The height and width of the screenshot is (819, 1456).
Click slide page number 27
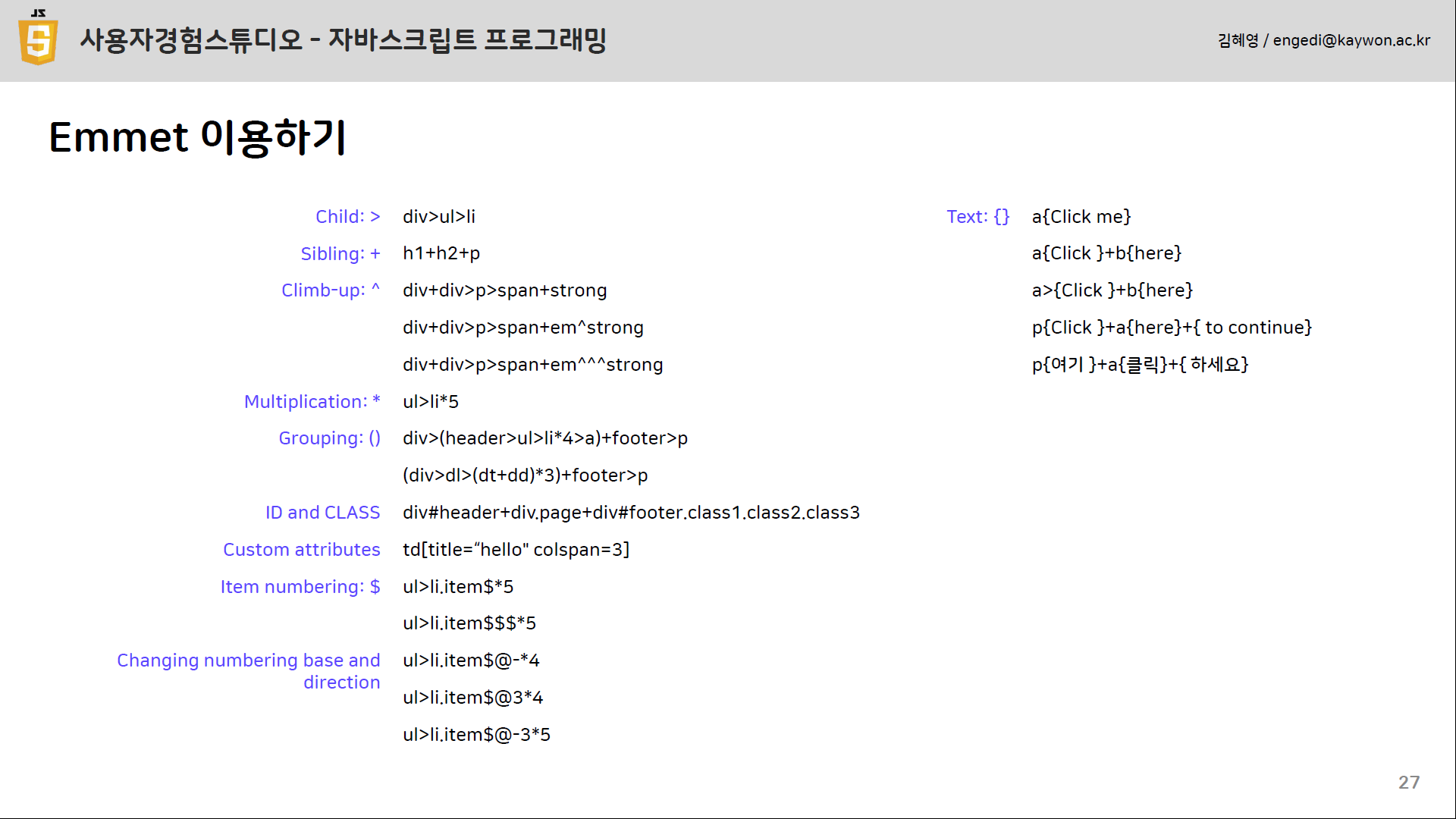click(x=1408, y=783)
